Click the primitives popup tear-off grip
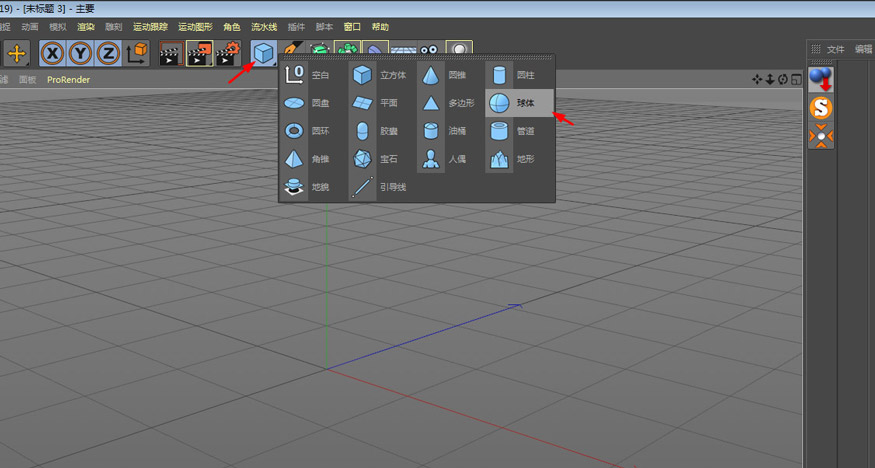 [x=417, y=57]
